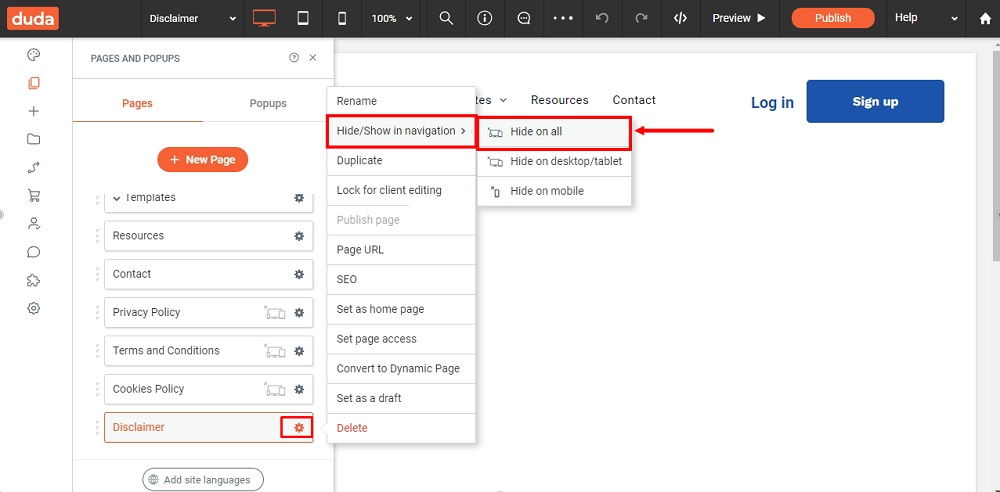Click the Sign up button on site
The height and width of the screenshot is (492, 1000).
(x=875, y=101)
